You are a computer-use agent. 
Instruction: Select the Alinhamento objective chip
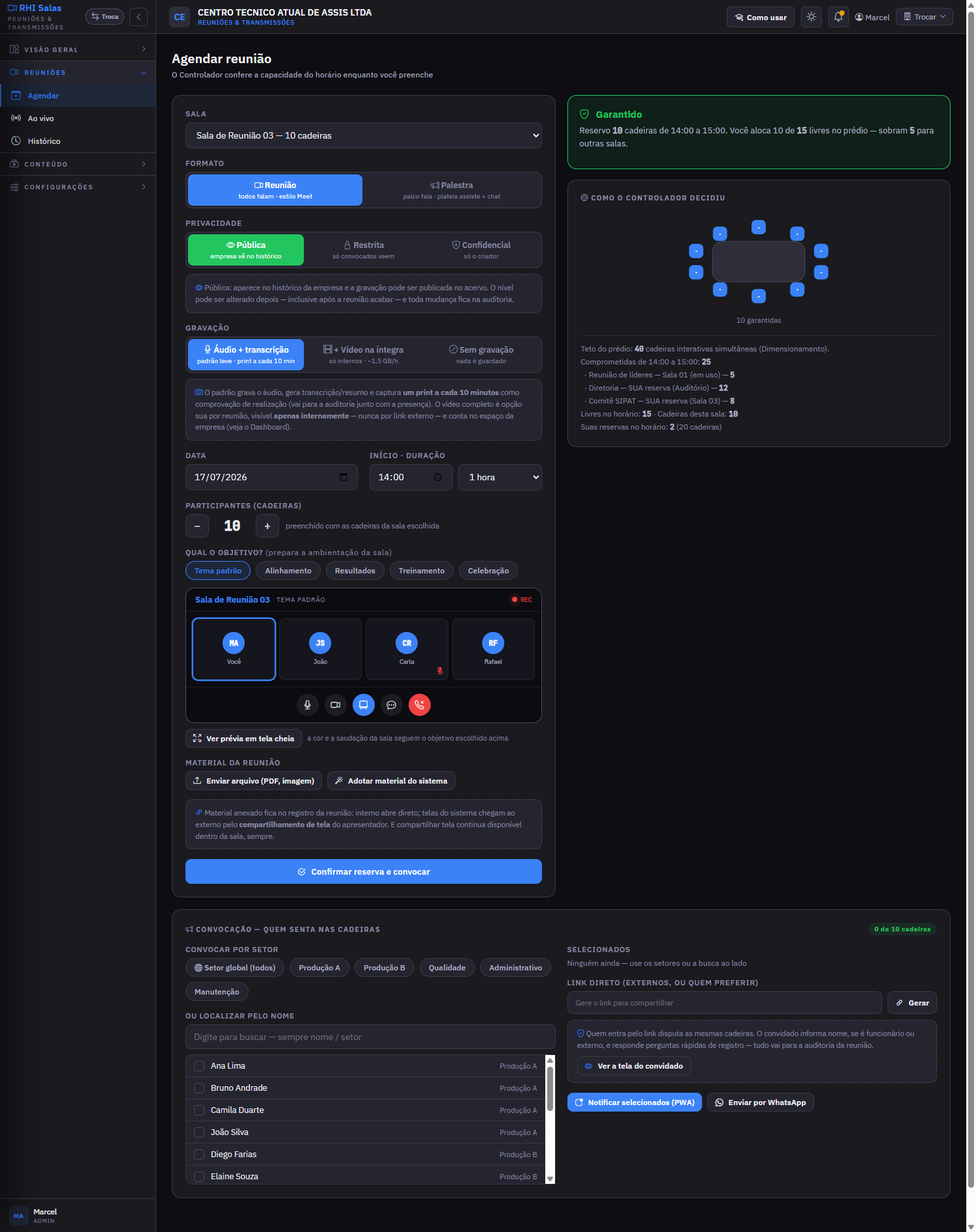(x=288, y=571)
